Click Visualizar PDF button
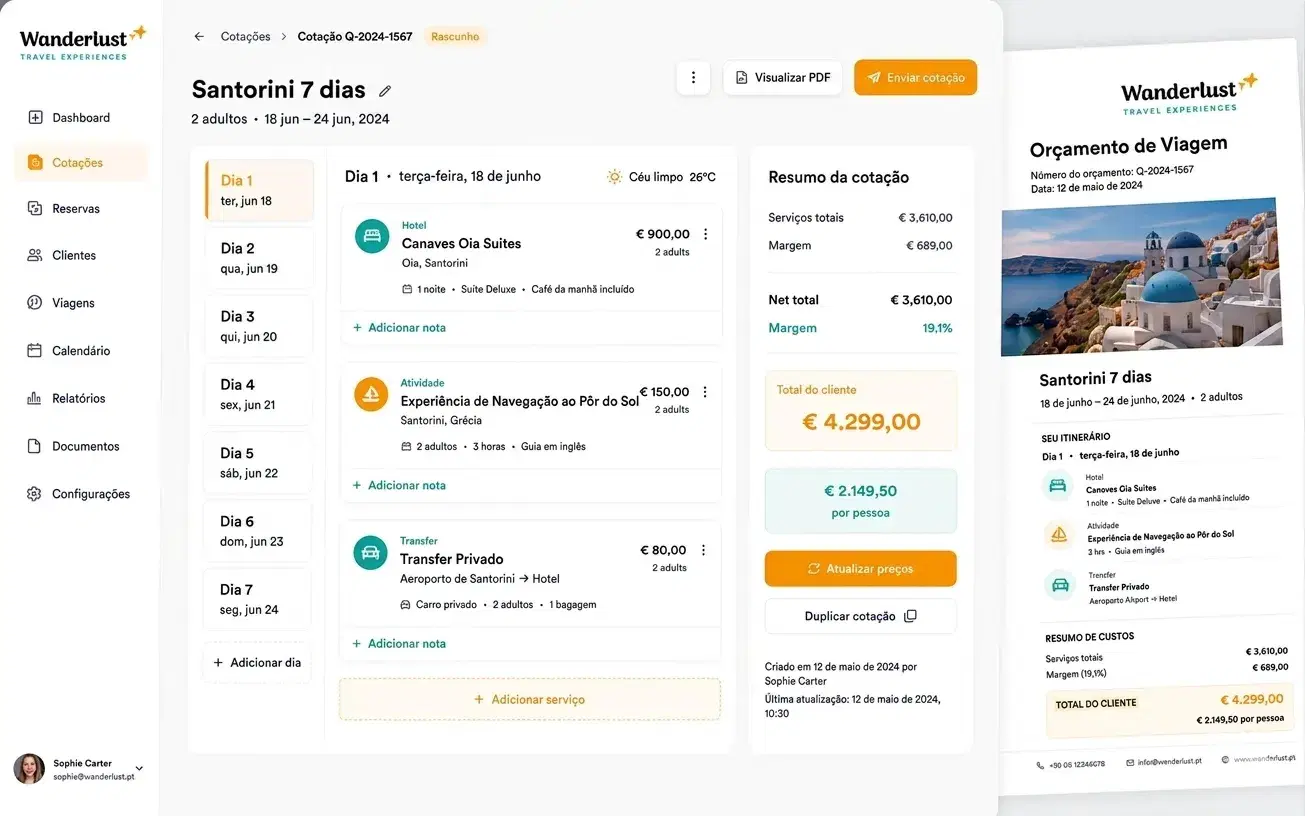The height and width of the screenshot is (816, 1305). (783, 78)
